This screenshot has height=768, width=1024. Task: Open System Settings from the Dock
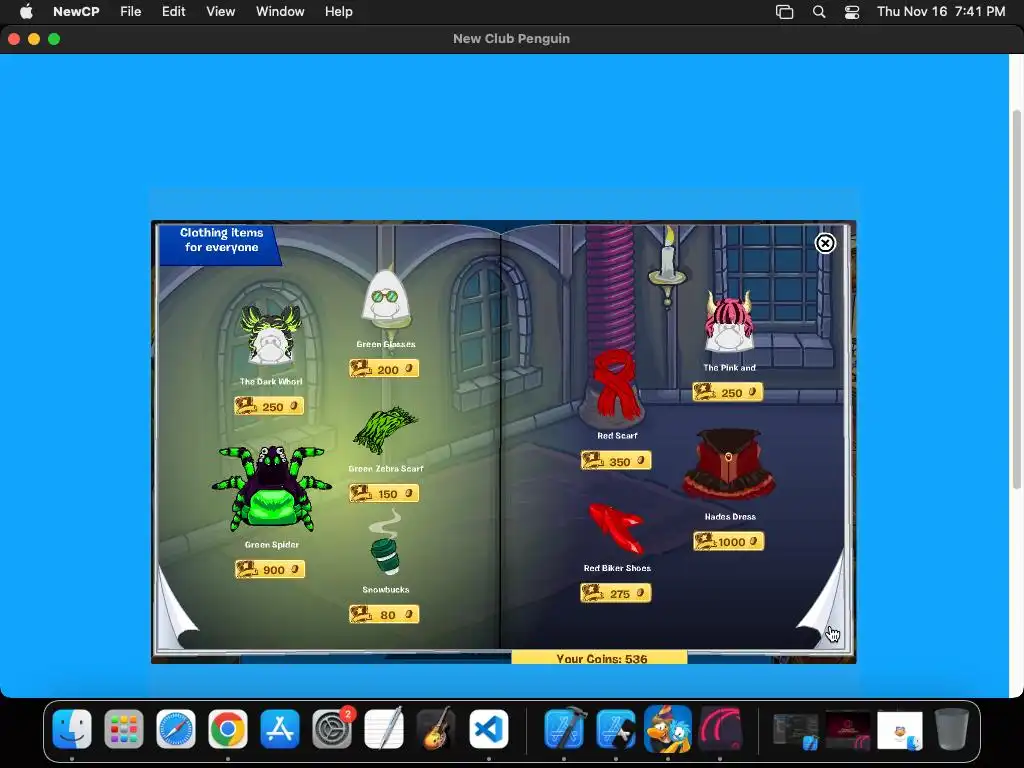332,728
